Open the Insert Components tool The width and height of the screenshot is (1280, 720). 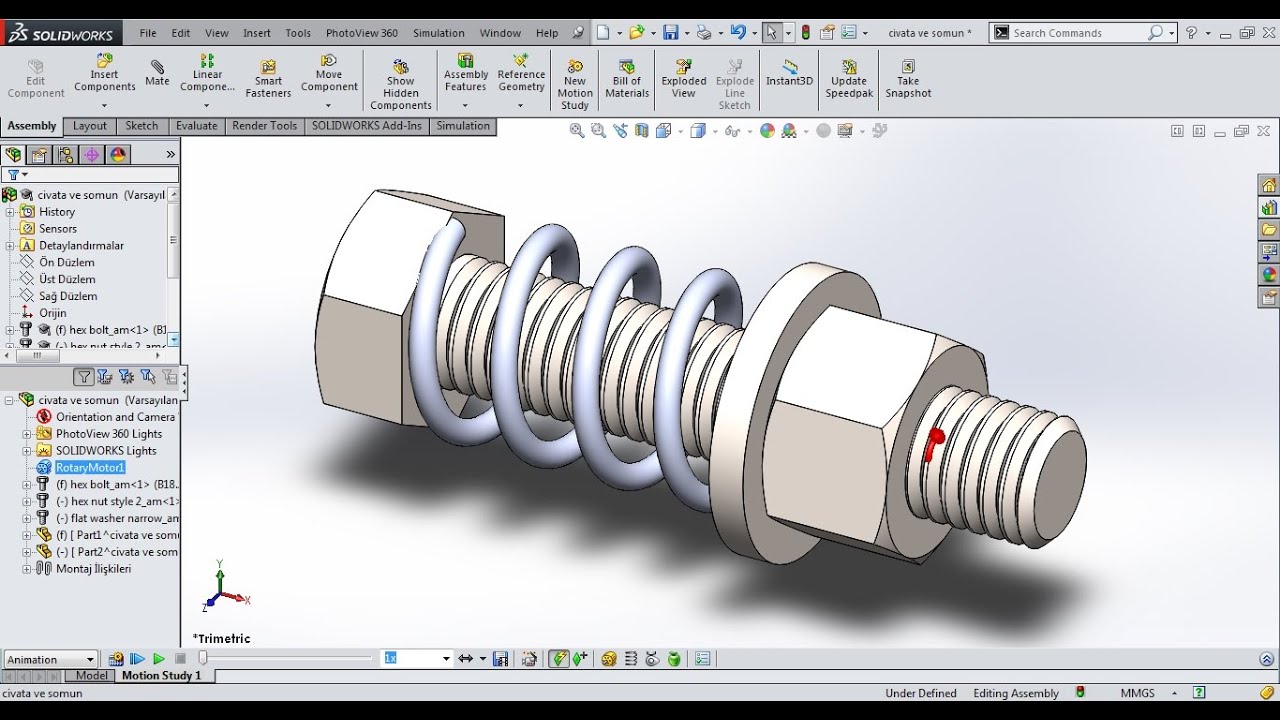click(x=104, y=73)
